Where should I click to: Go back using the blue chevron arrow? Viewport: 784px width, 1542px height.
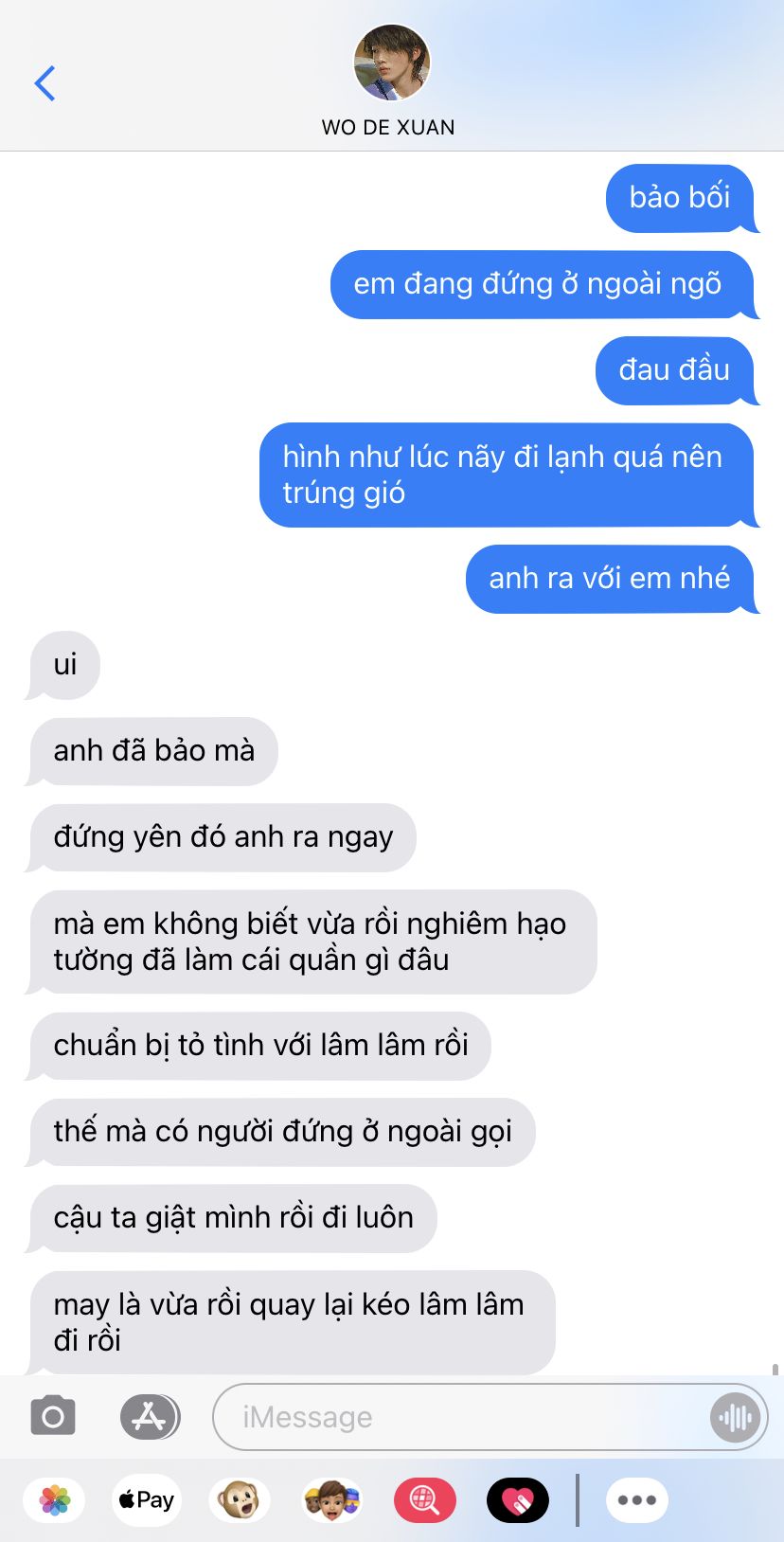[45, 83]
